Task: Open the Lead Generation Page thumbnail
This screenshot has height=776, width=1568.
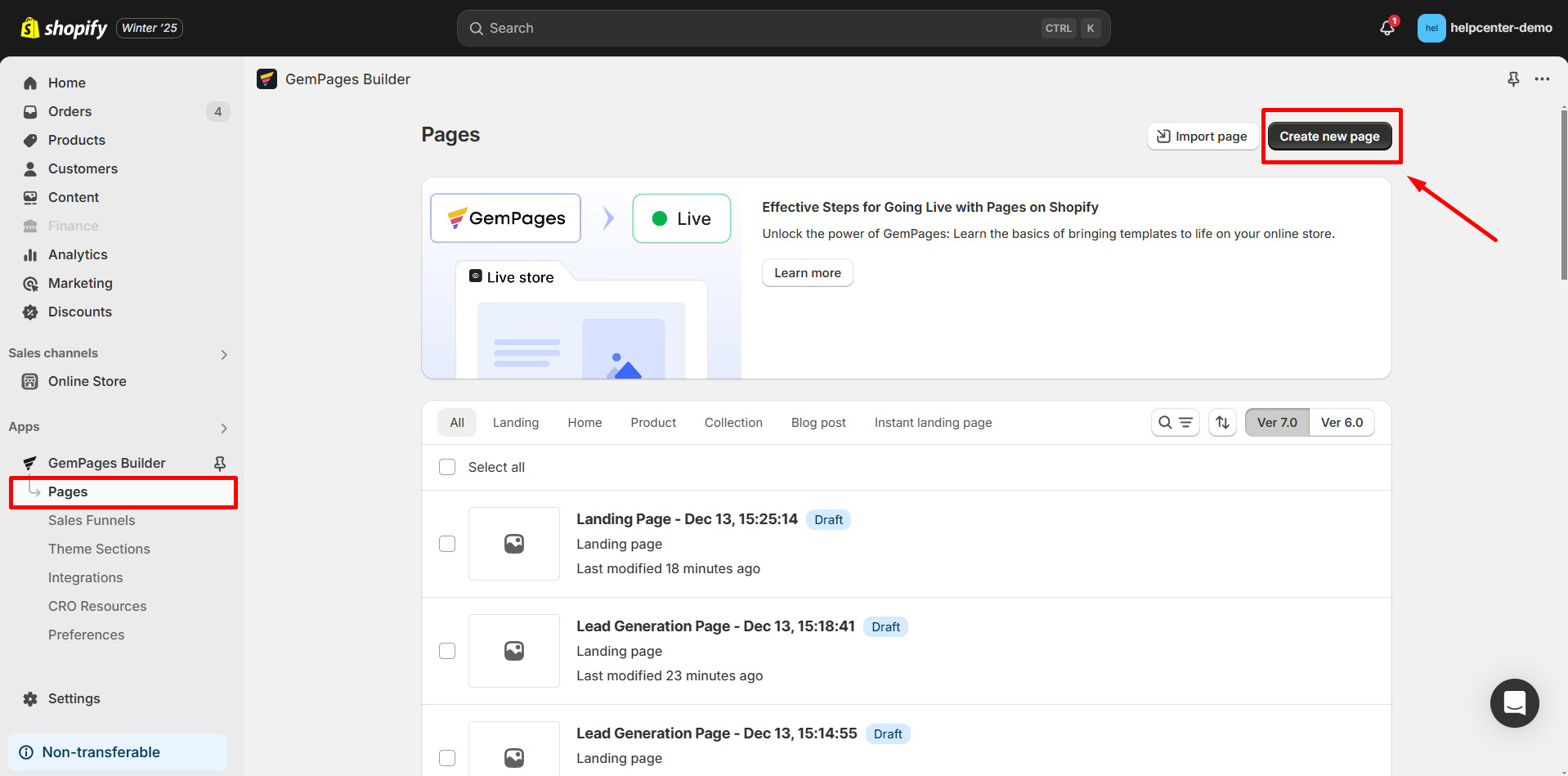Action: click(514, 651)
